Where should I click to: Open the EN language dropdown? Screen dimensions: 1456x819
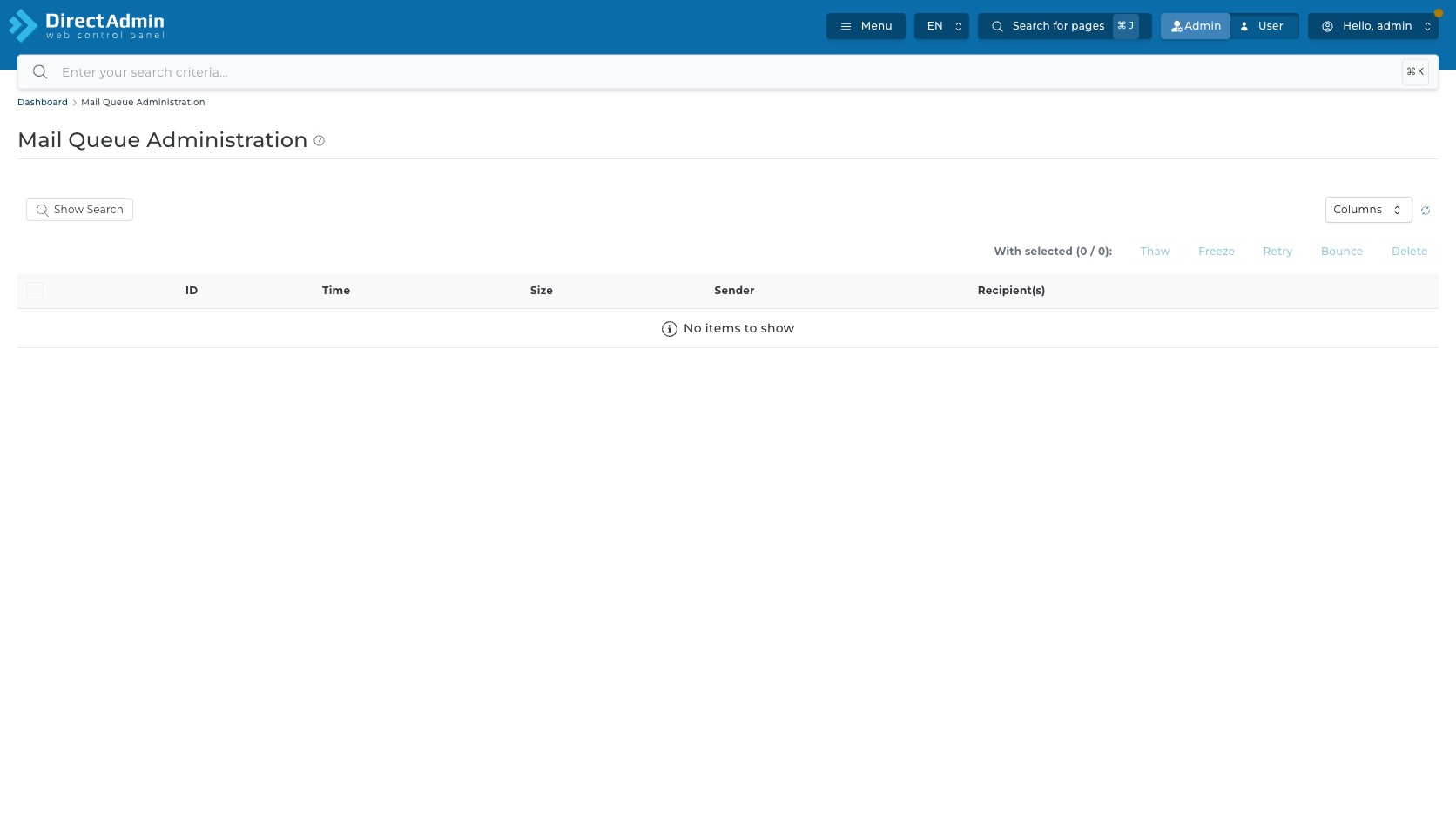click(941, 26)
